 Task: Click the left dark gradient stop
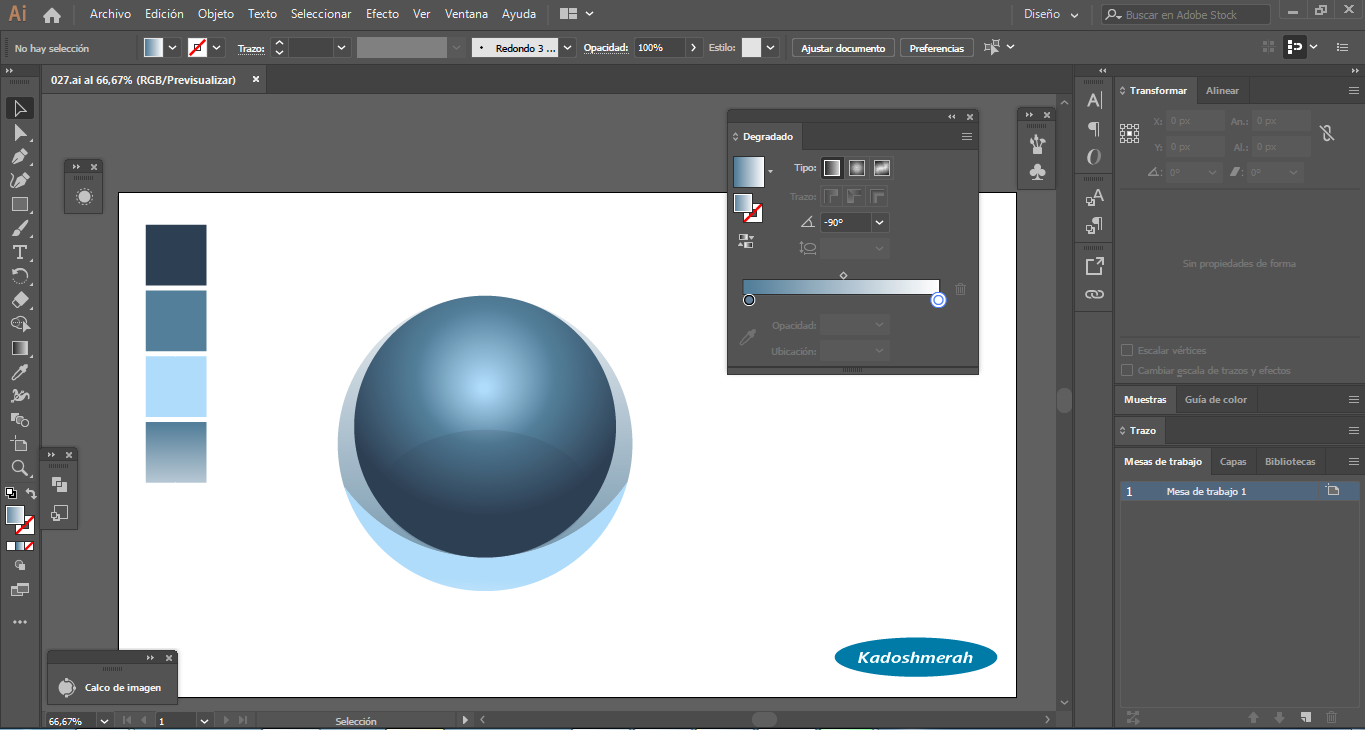coord(749,300)
